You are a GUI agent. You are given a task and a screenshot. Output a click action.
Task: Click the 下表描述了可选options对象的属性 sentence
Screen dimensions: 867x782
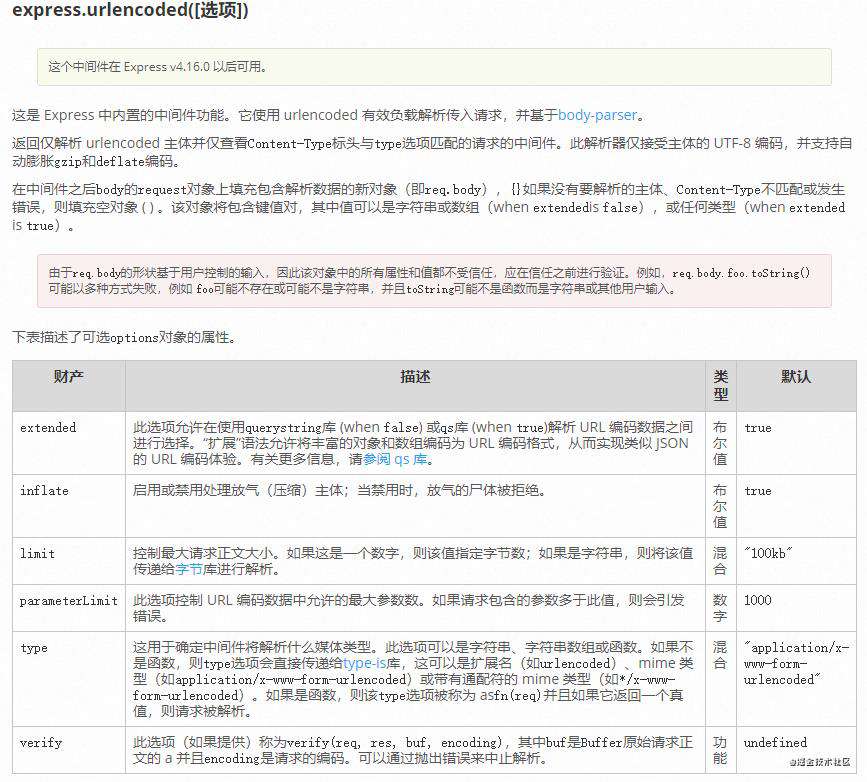click(124, 337)
